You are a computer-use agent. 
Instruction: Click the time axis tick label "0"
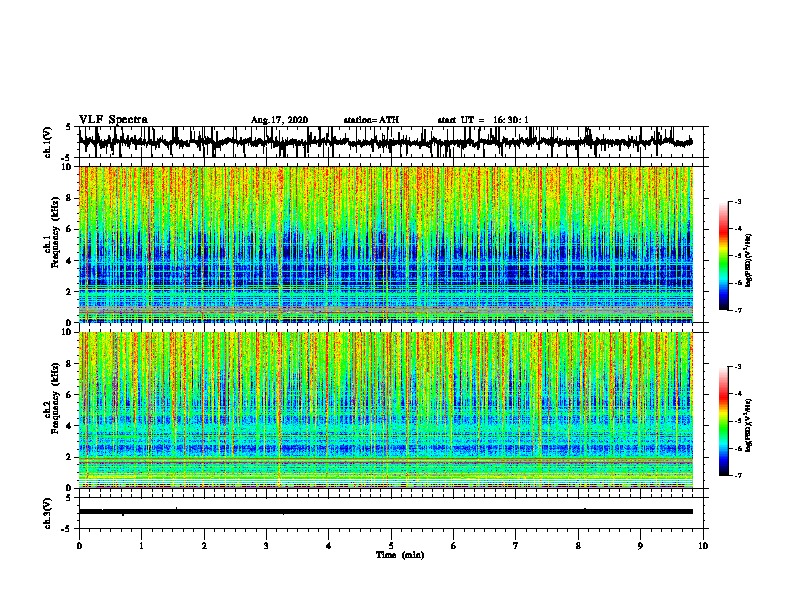point(79,546)
